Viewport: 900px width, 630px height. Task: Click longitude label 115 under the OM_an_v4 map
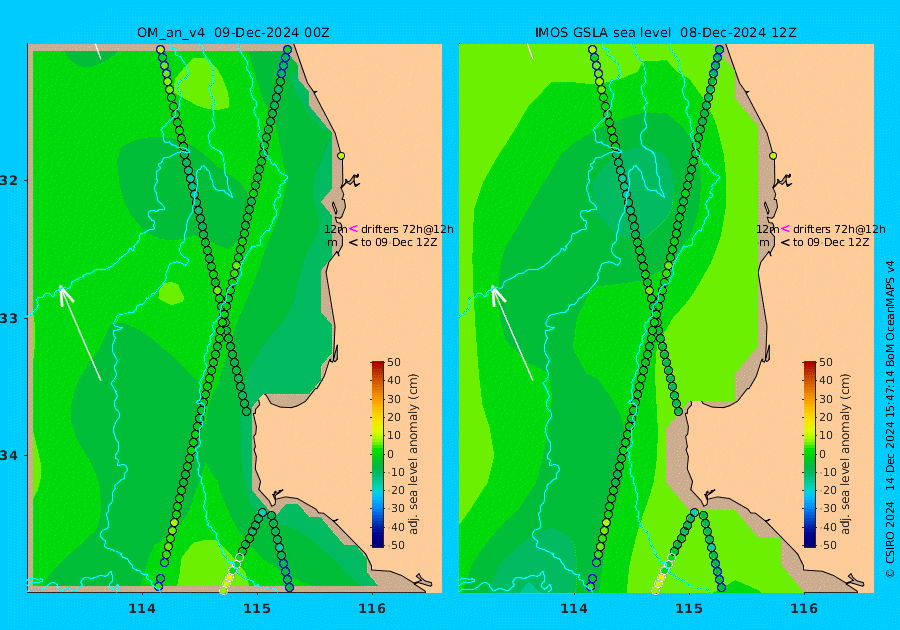click(x=257, y=609)
